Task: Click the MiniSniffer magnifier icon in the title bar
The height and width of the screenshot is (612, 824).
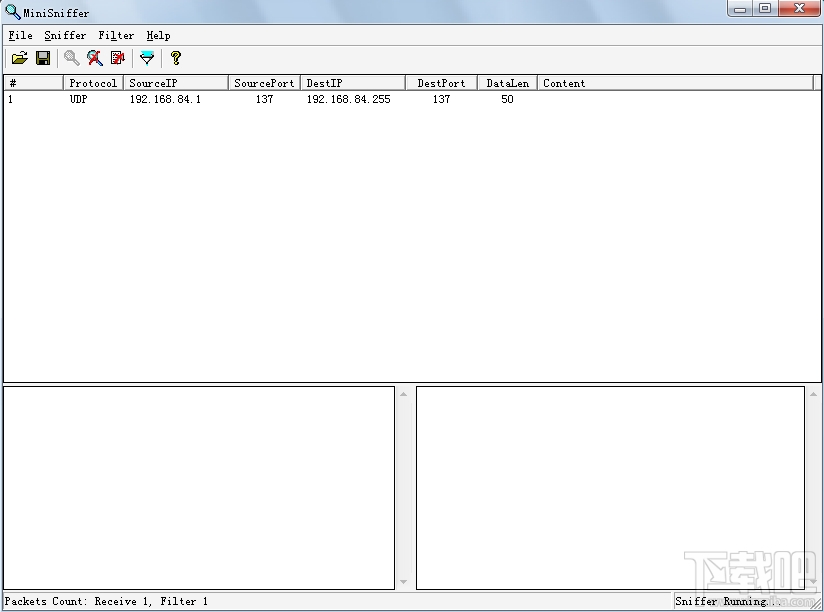Action: click(x=13, y=12)
